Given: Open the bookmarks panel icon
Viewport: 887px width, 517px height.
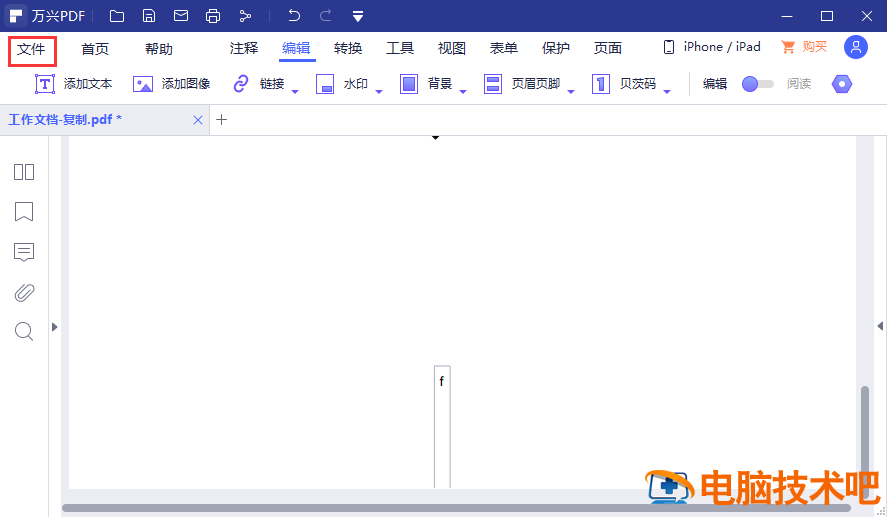Looking at the screenshot, I should (x=24, y=212).
